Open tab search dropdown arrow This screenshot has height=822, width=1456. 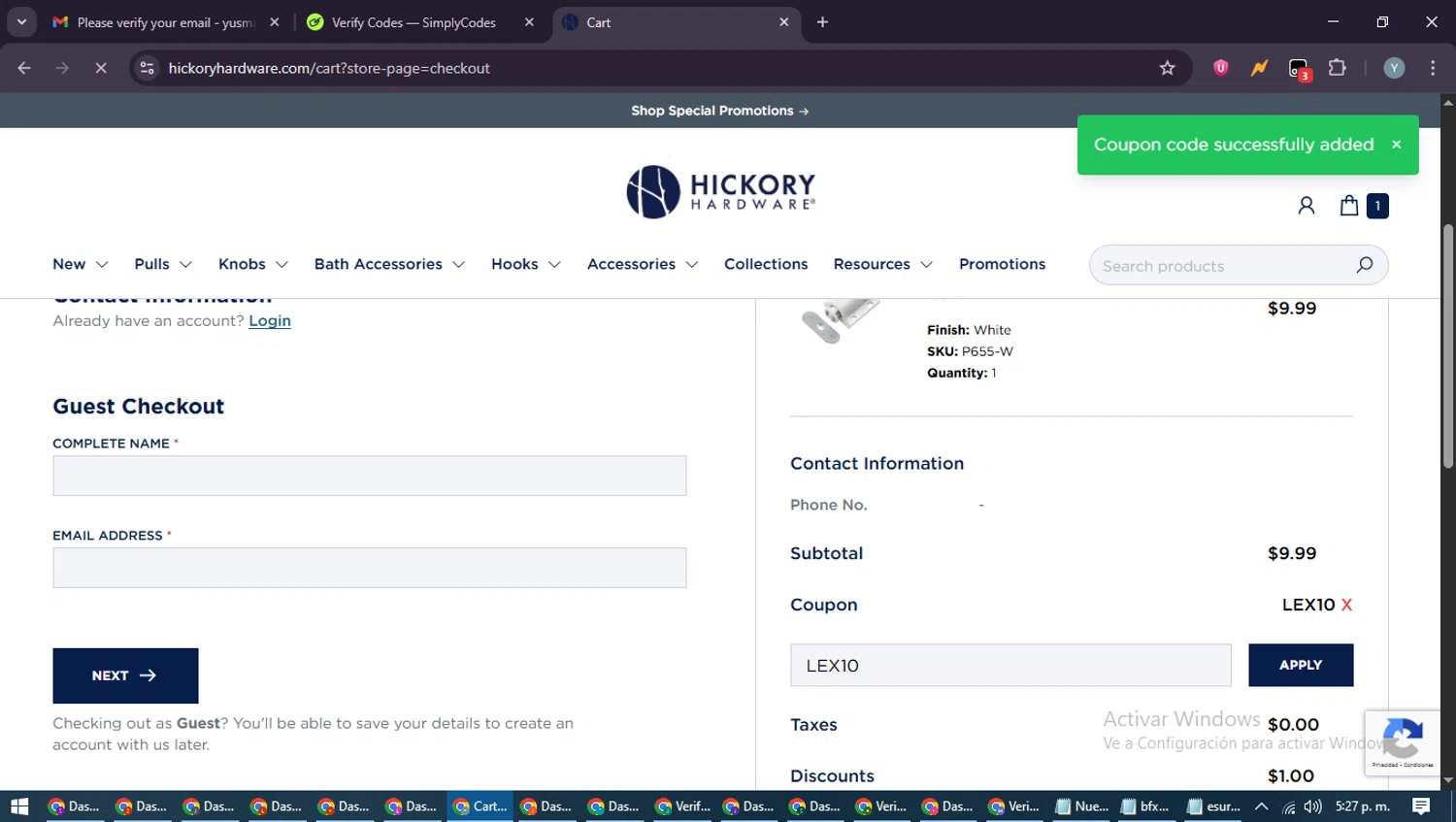pos(21,22)
